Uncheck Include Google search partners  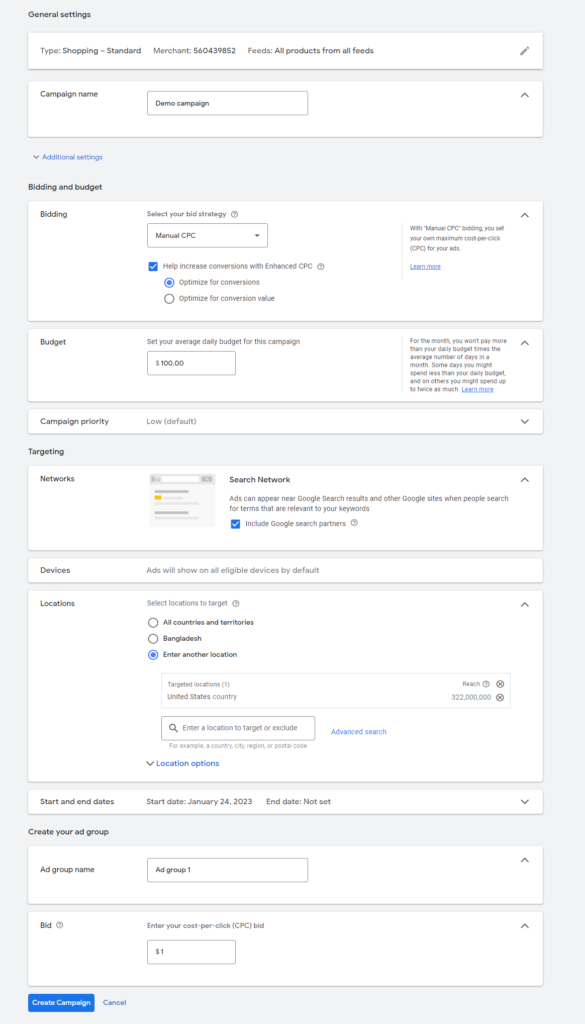pyautogui.click(x=235, y=524)
